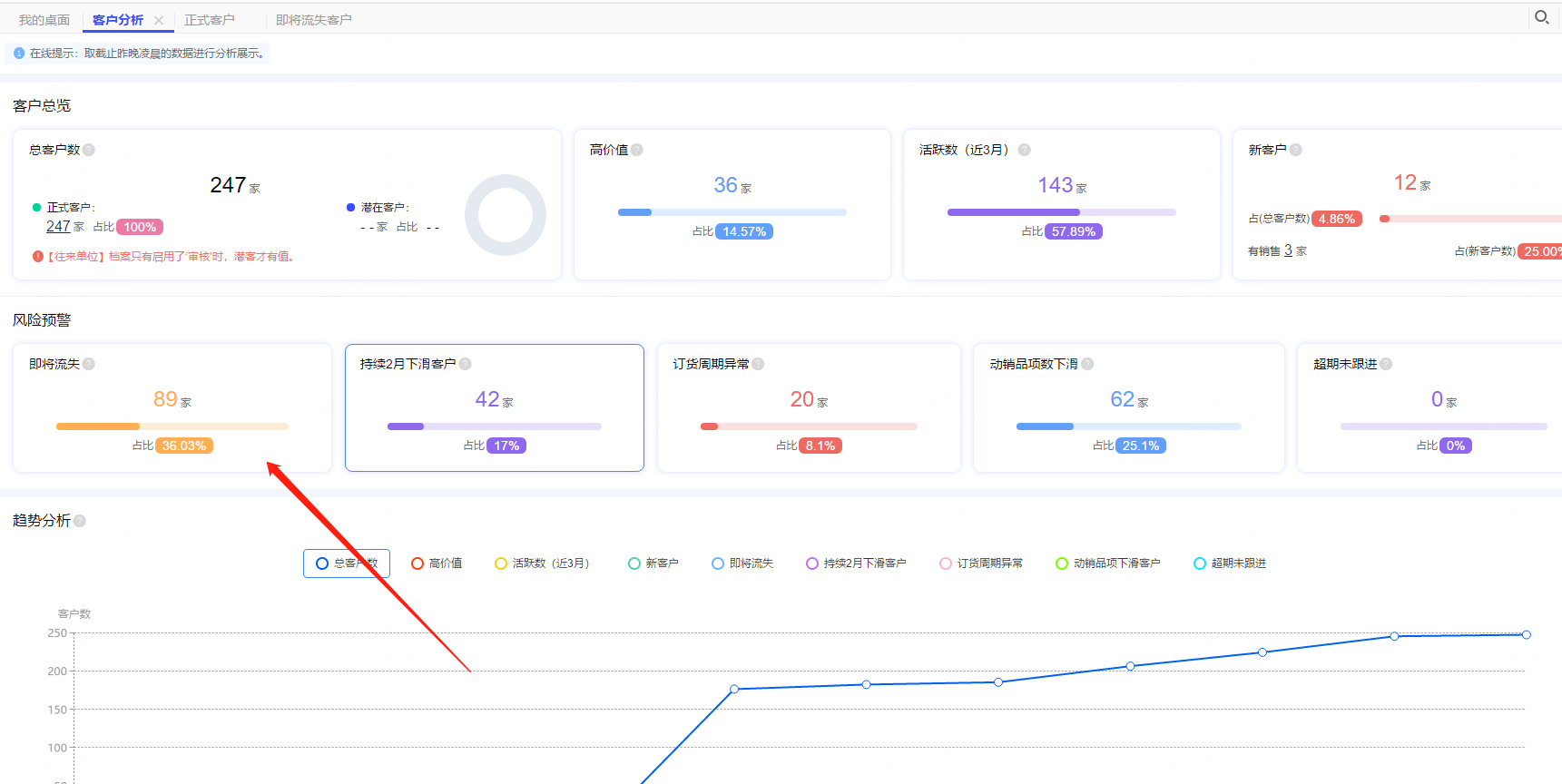
Task: Open help icon next to 超期未跟进
Action: (x=1386, y=364)
